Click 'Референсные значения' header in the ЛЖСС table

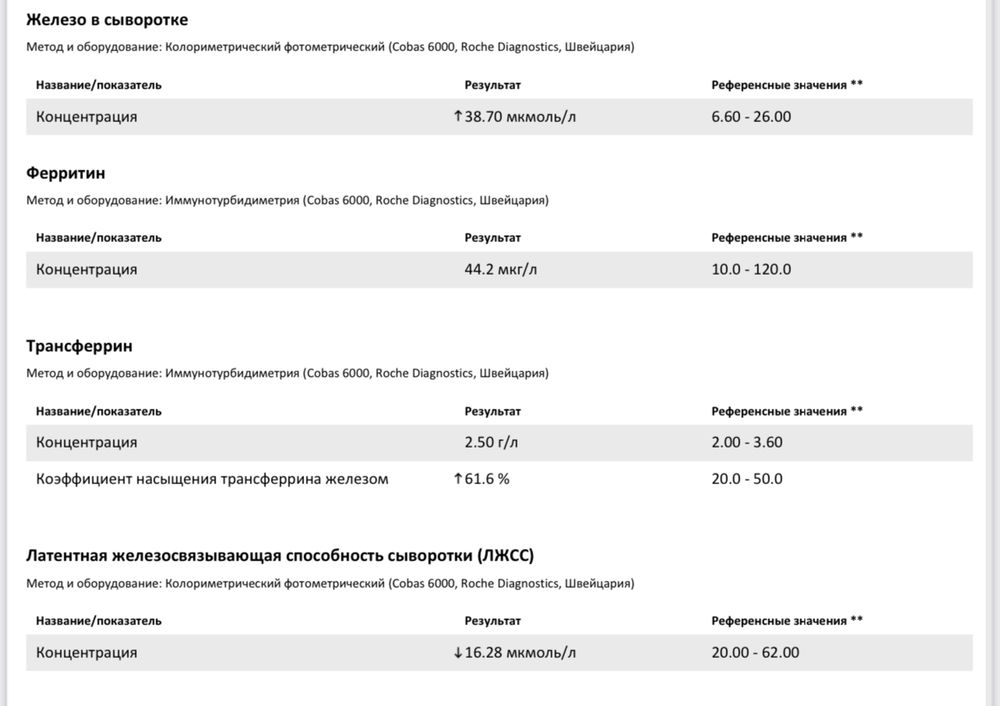[787, 621]
